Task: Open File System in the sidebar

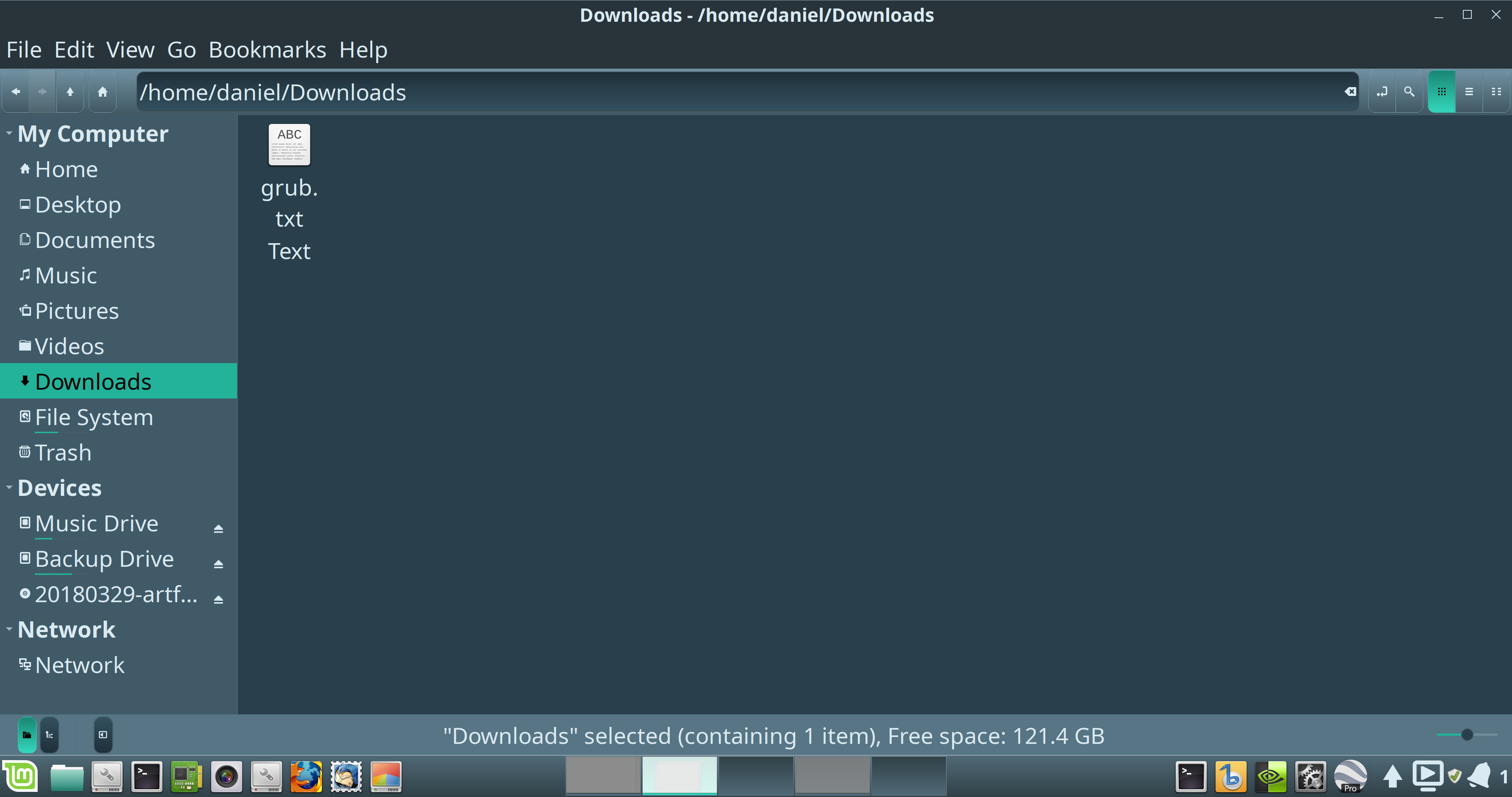Action: [118, 417]
